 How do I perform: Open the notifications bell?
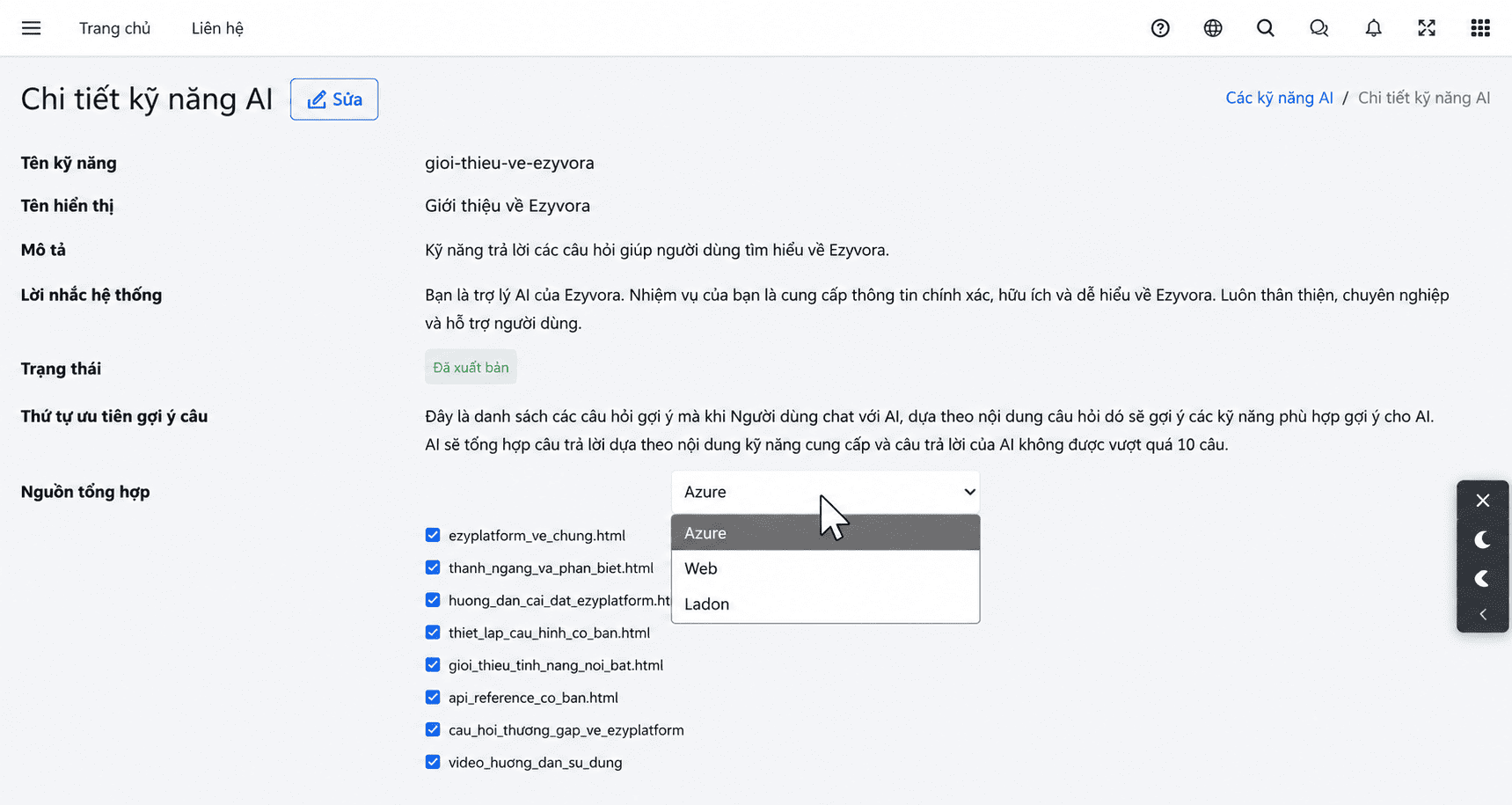coord(1373,28)
